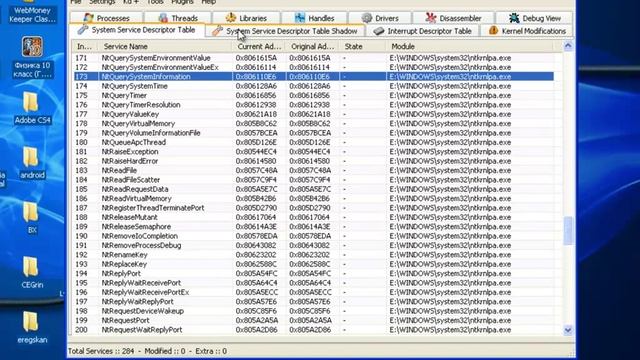Click the Total Services :: 284 status bar text

click(101, 351)
